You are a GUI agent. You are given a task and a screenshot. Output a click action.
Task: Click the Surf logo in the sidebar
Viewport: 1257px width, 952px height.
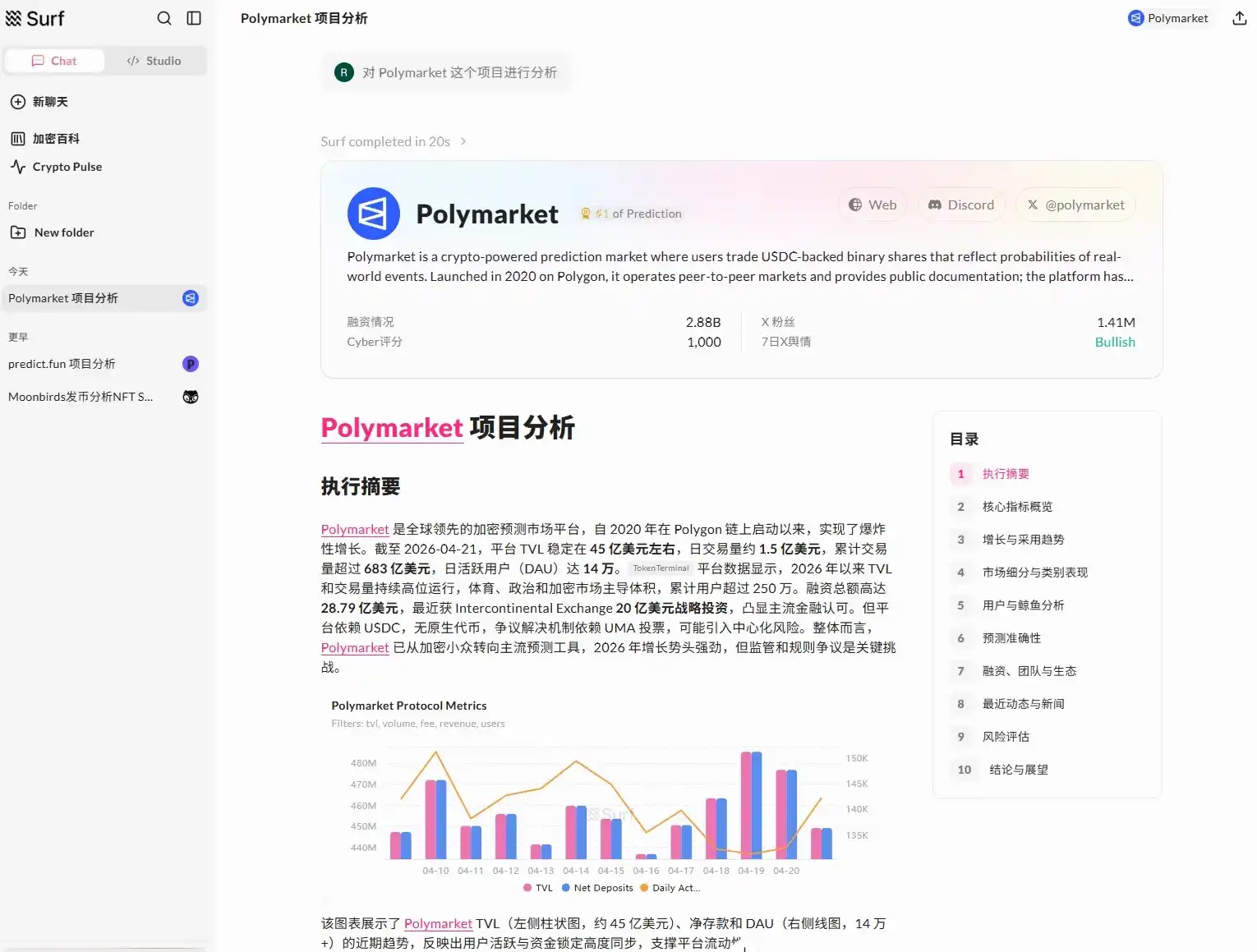point(35,18)
